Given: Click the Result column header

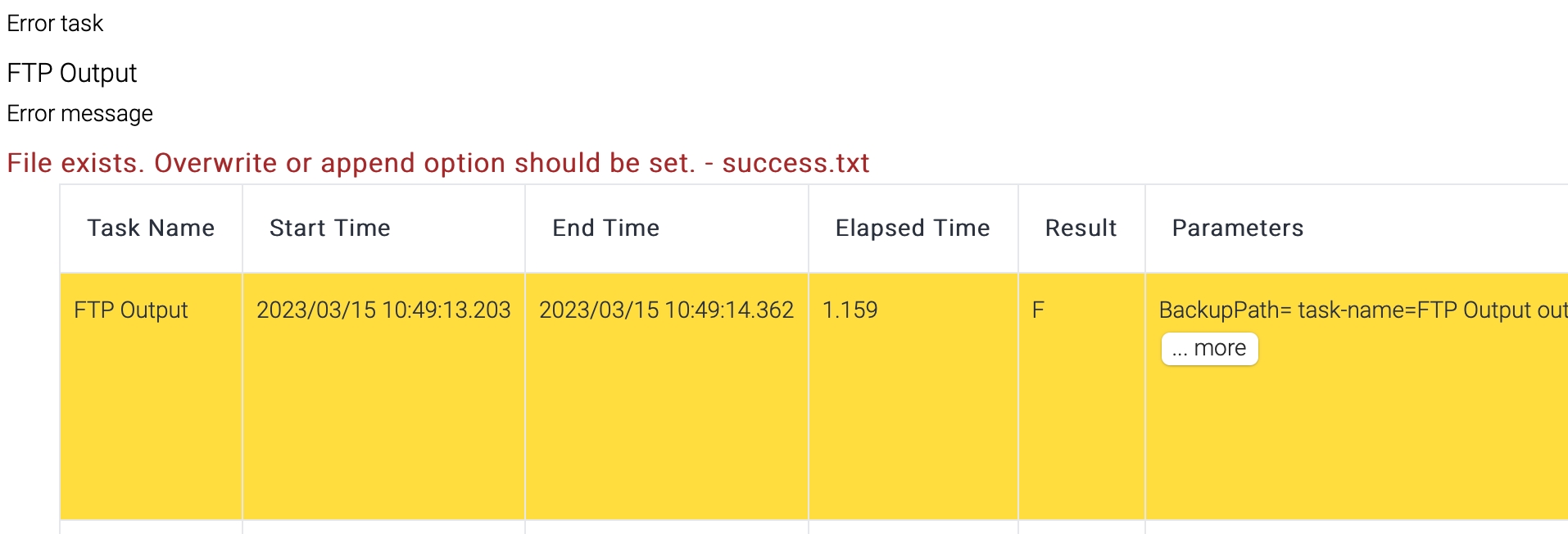Looking at the screenshot, I should 1081,228.
